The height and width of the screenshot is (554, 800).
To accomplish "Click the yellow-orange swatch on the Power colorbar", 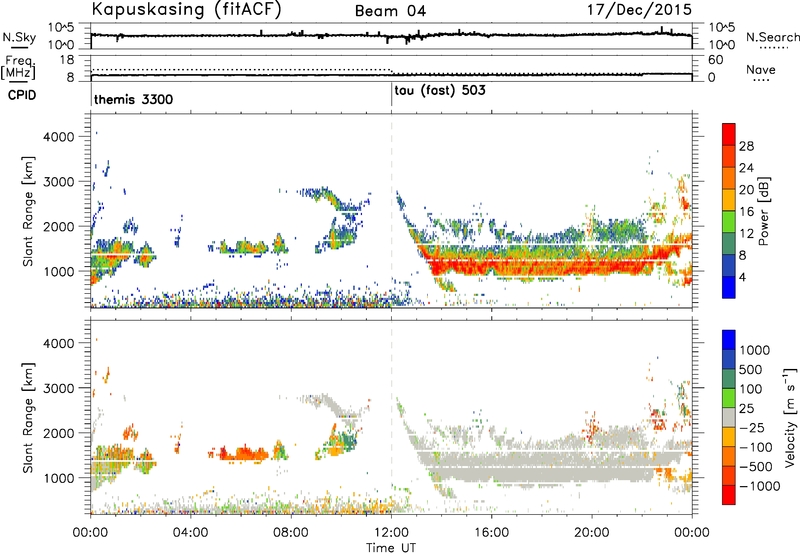I will pyautogui.click(x=729, y=199).
